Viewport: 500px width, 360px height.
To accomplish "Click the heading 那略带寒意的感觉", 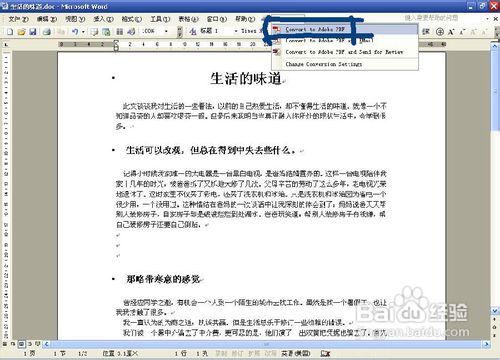I will [x=163, y=279].
